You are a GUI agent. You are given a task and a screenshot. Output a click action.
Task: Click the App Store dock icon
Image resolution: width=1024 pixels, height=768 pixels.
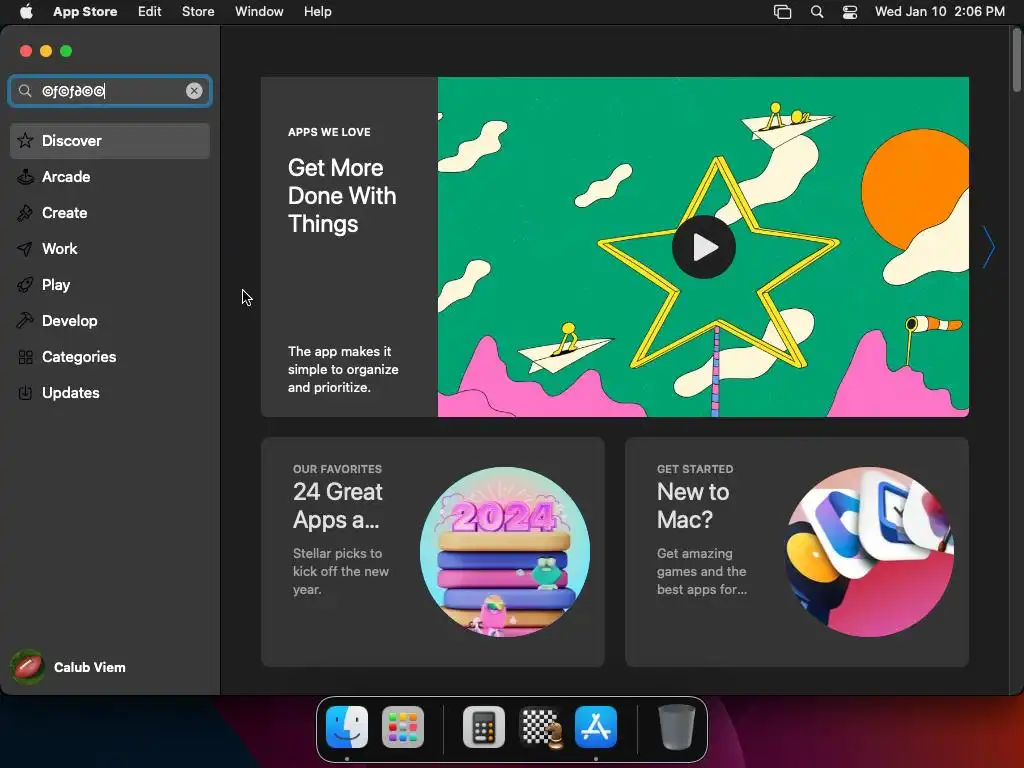596,727
